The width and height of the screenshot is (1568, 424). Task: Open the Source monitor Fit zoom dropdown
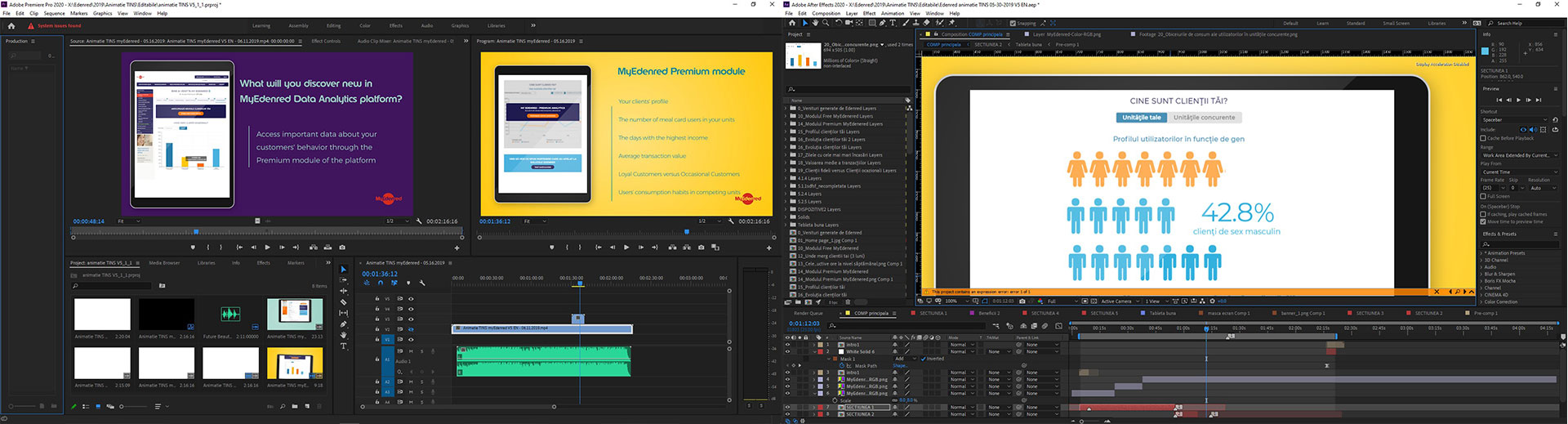tap(128, 221)
